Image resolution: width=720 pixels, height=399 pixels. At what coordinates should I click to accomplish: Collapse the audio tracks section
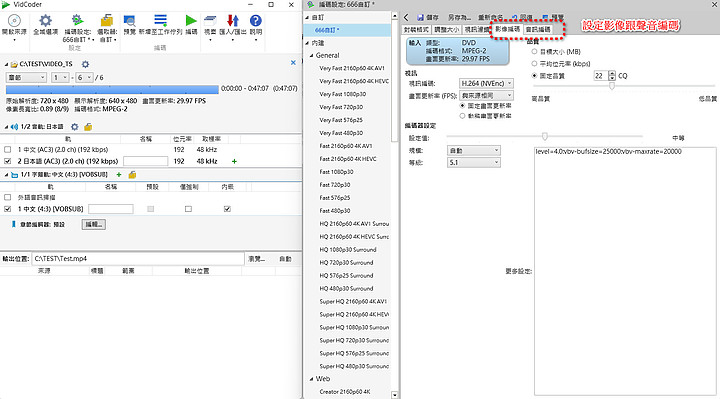6,127
